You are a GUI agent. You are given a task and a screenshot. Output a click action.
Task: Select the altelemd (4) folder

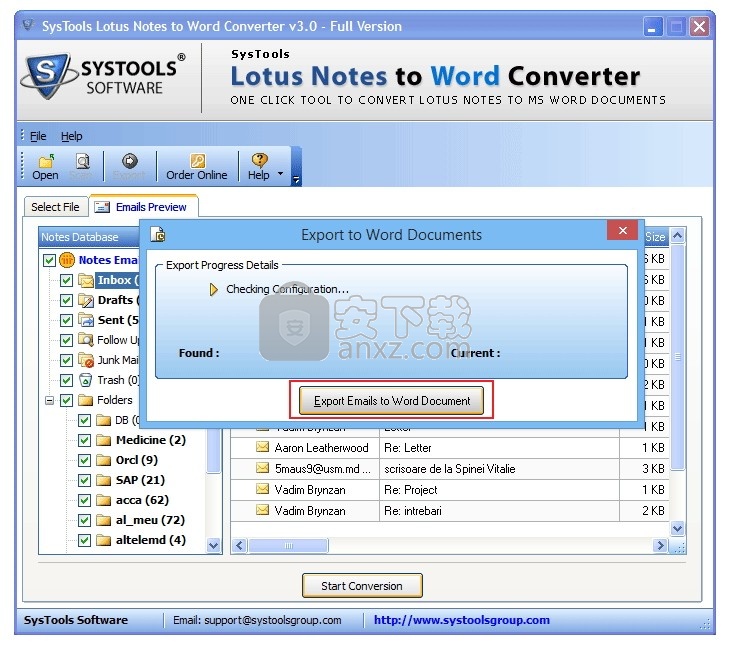point(150,540)
